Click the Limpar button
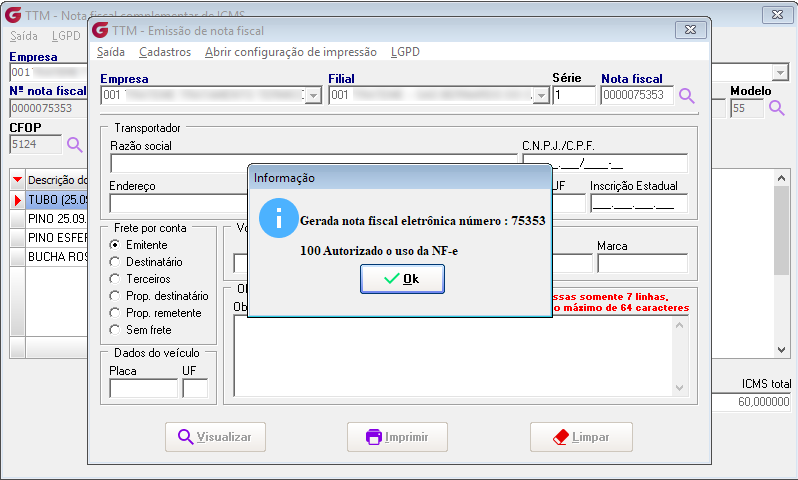The image size is (798, 480). pyautogui.click(x=581, y=437)
